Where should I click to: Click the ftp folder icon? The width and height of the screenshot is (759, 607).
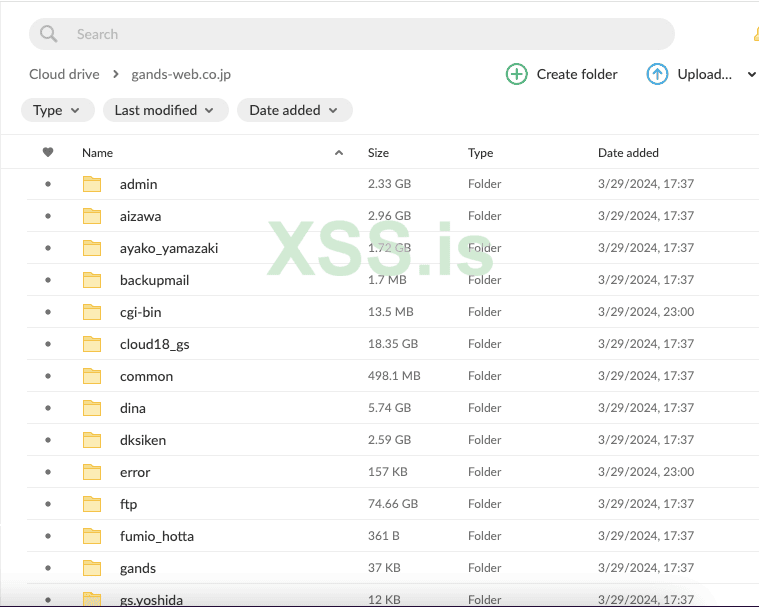pyautogui.click(x=92, y=504)
